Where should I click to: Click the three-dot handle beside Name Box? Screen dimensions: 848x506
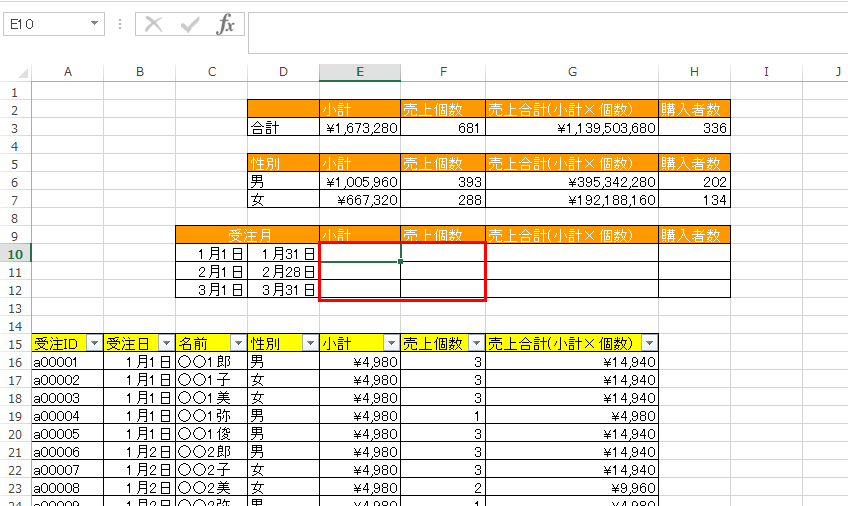coord(120,24)
